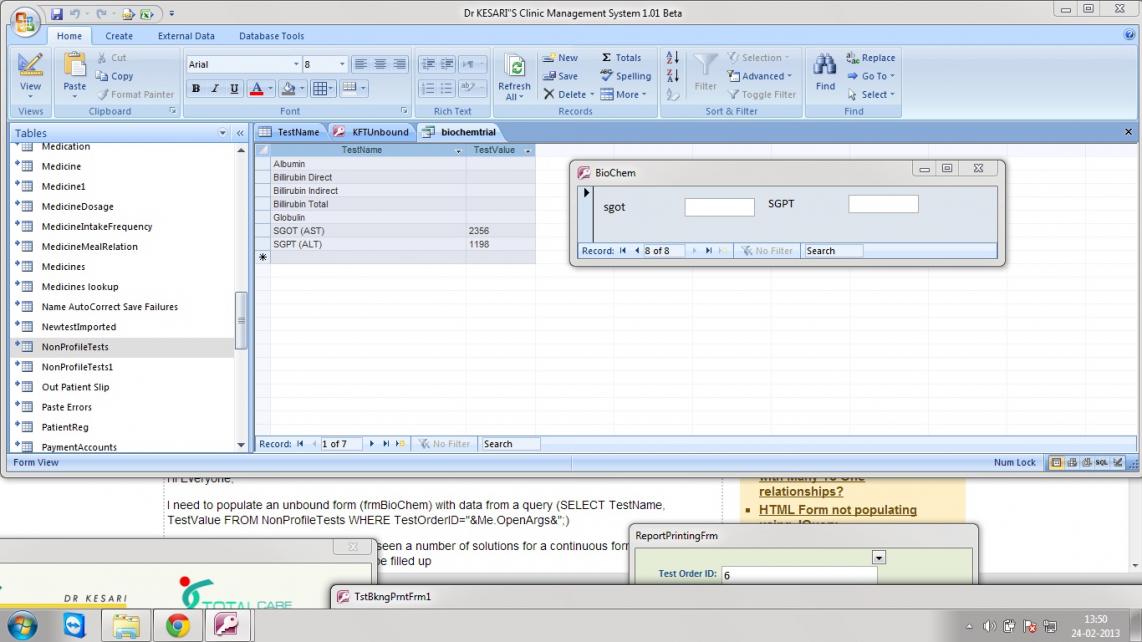
Task: Switch to the Create ribbon tab
Action: pos(119,36)
